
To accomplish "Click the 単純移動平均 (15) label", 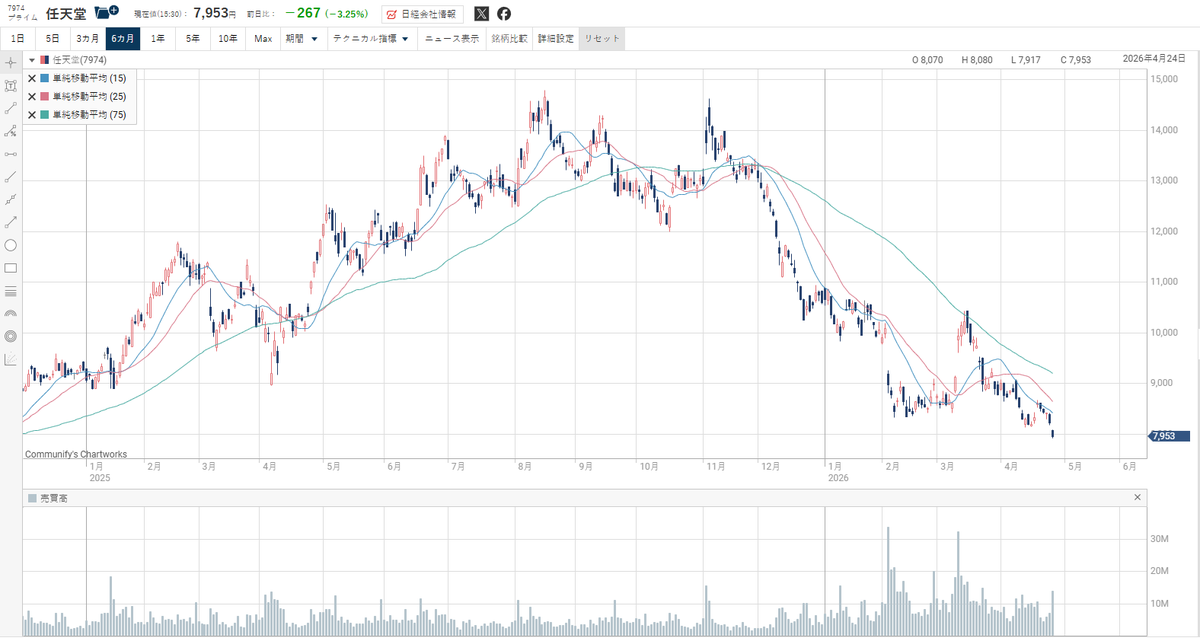I will (x=90, y=78).
